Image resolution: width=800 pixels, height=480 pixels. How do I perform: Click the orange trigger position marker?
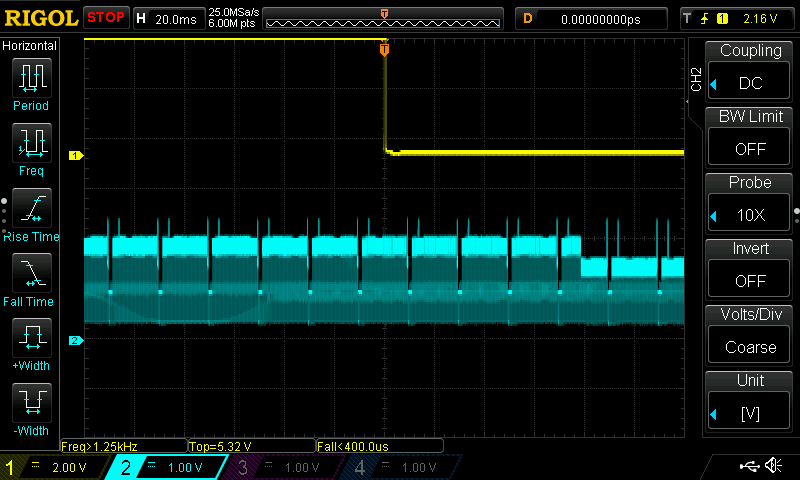[384, 49]
